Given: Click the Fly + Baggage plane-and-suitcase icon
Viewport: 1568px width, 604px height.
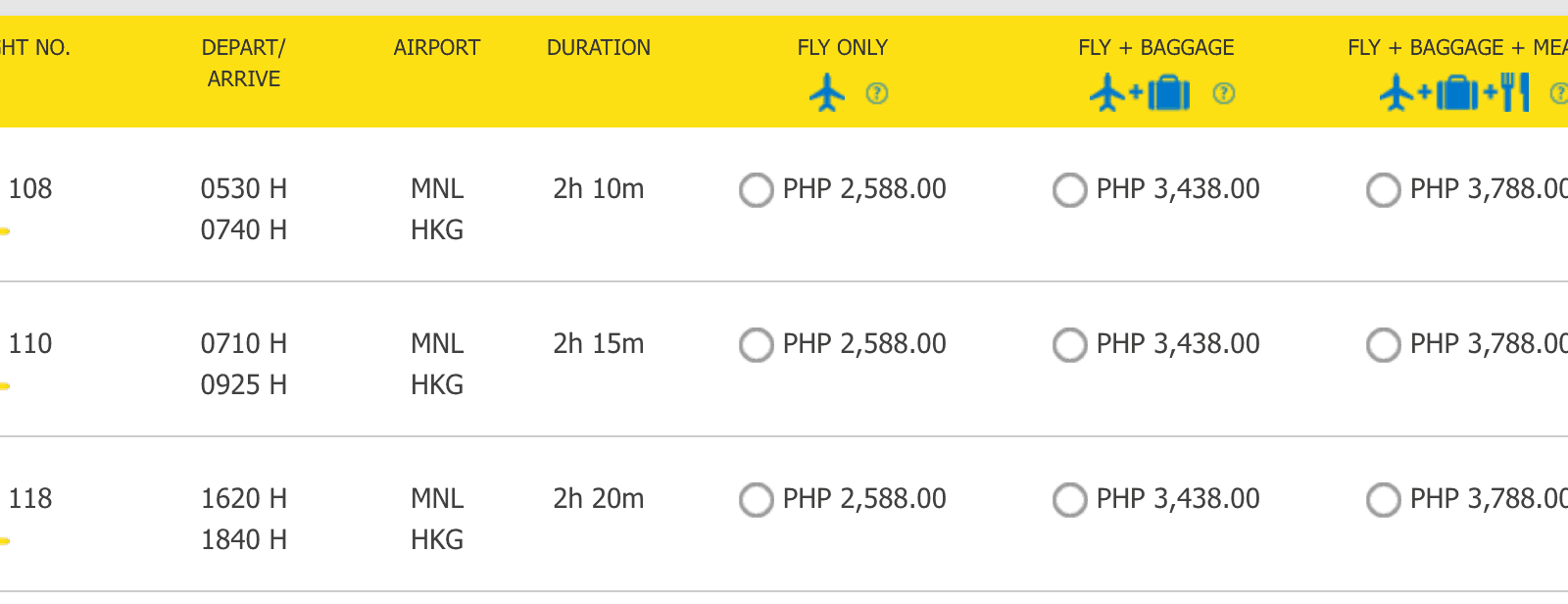Looking at the screenshot, I should pos(1140,93).
